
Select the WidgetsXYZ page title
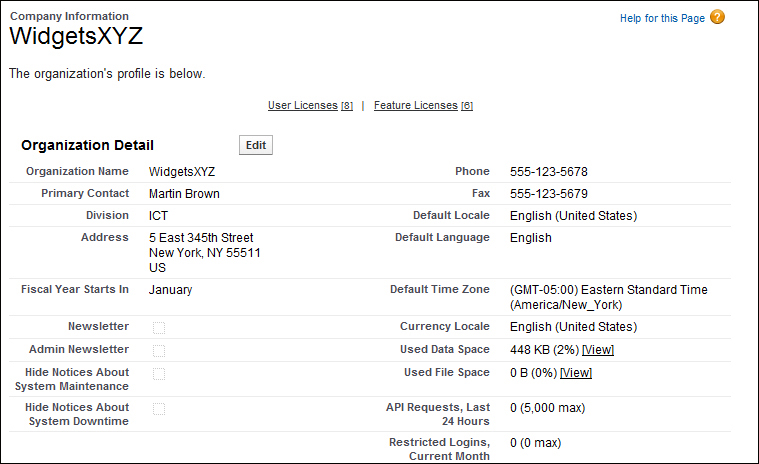tap(76, 36)
